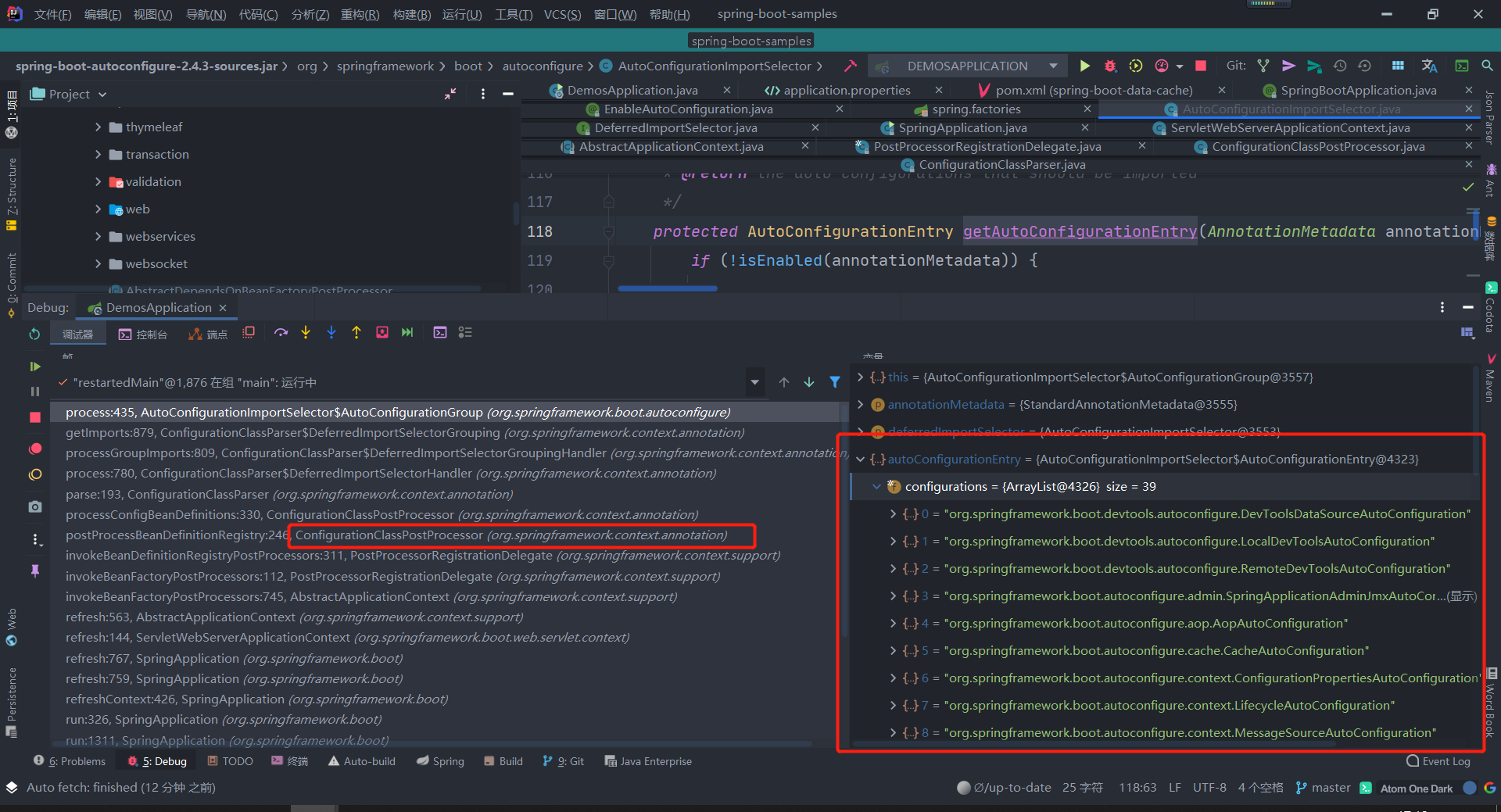The height and width of the screenshot is (812, 1501).
Task: Open the TODO tool window
Action: pos(230,761)
